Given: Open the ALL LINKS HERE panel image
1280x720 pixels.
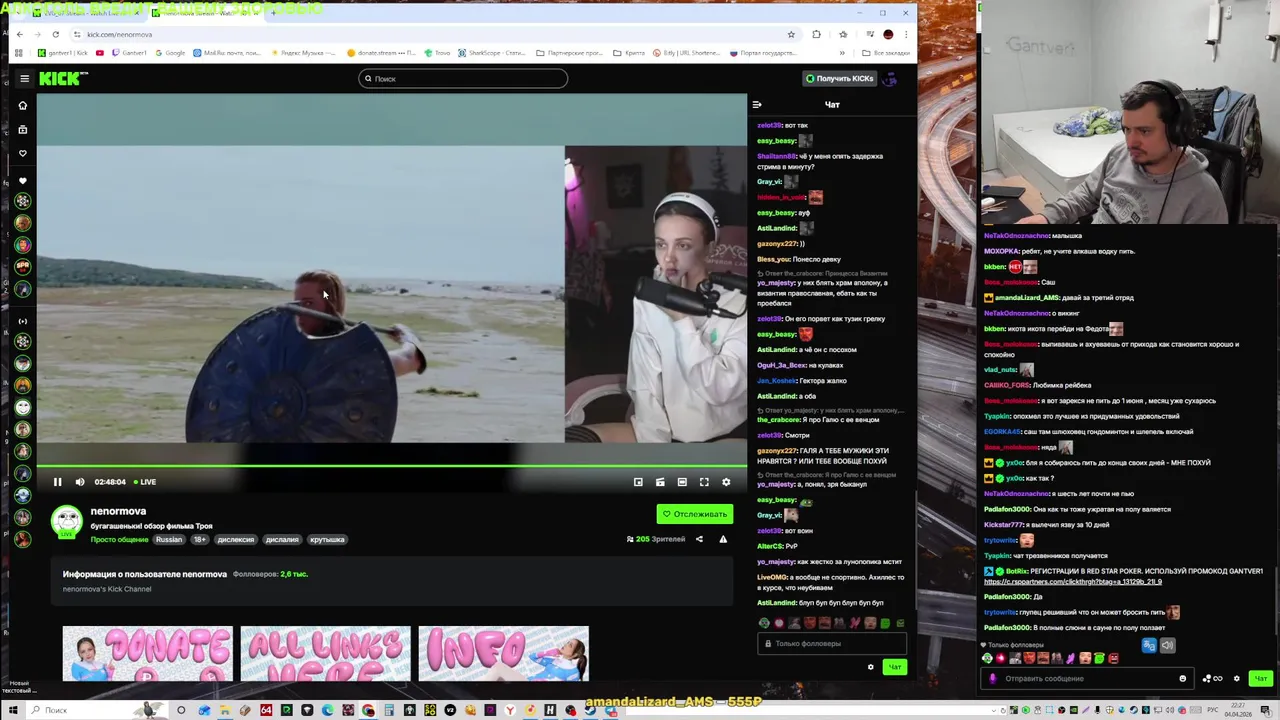Looking at the screenshot, I should (326, 654).
